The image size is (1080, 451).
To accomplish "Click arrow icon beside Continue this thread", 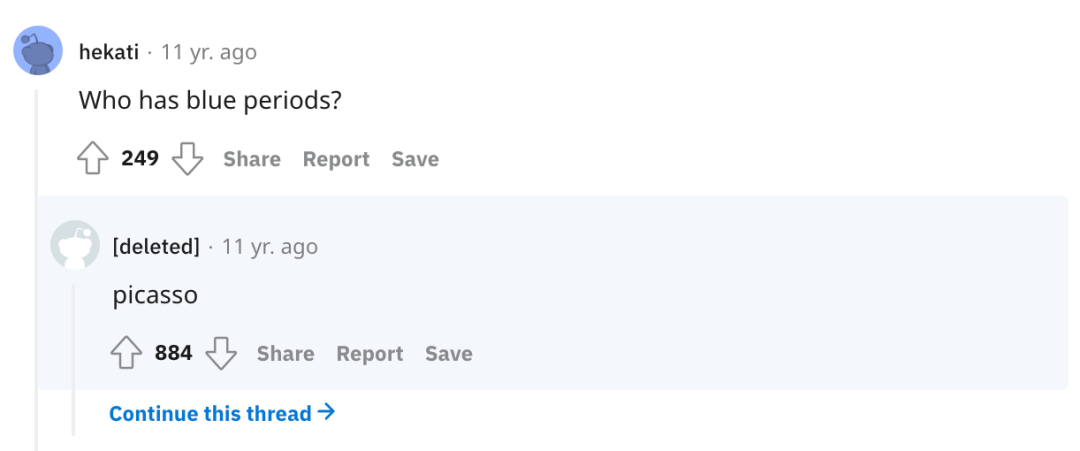I will [x=326, y=412].
